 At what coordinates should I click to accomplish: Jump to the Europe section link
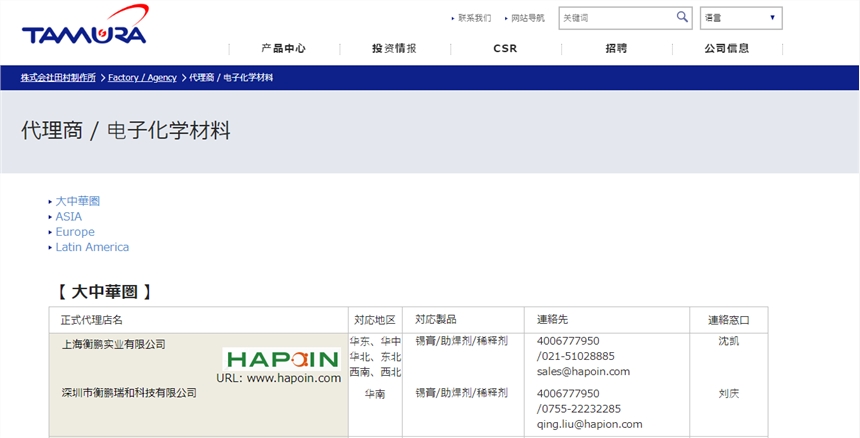[x=75, y=232]
